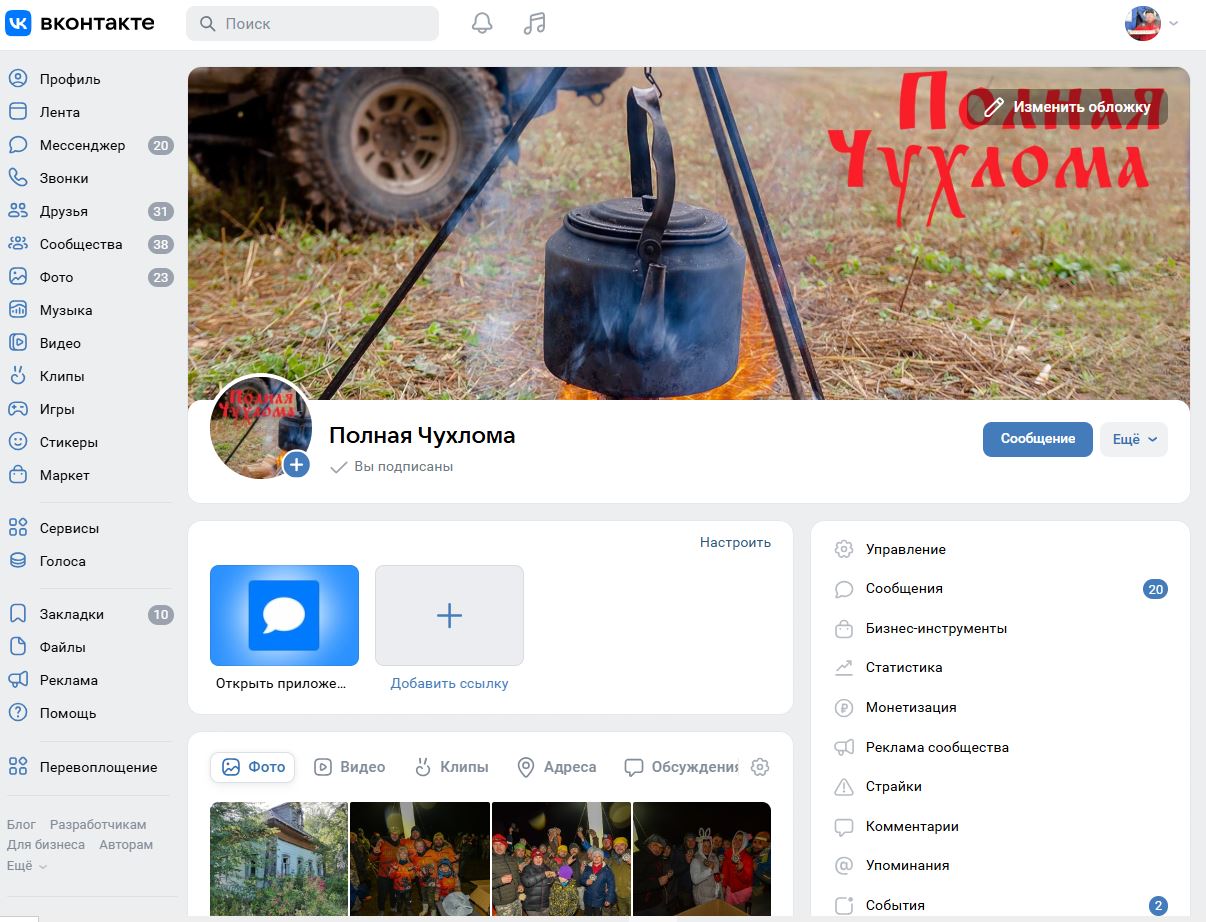Click the music note icon in header
The height and width of the screenshot is (922, 1206).
click(535, 24)
